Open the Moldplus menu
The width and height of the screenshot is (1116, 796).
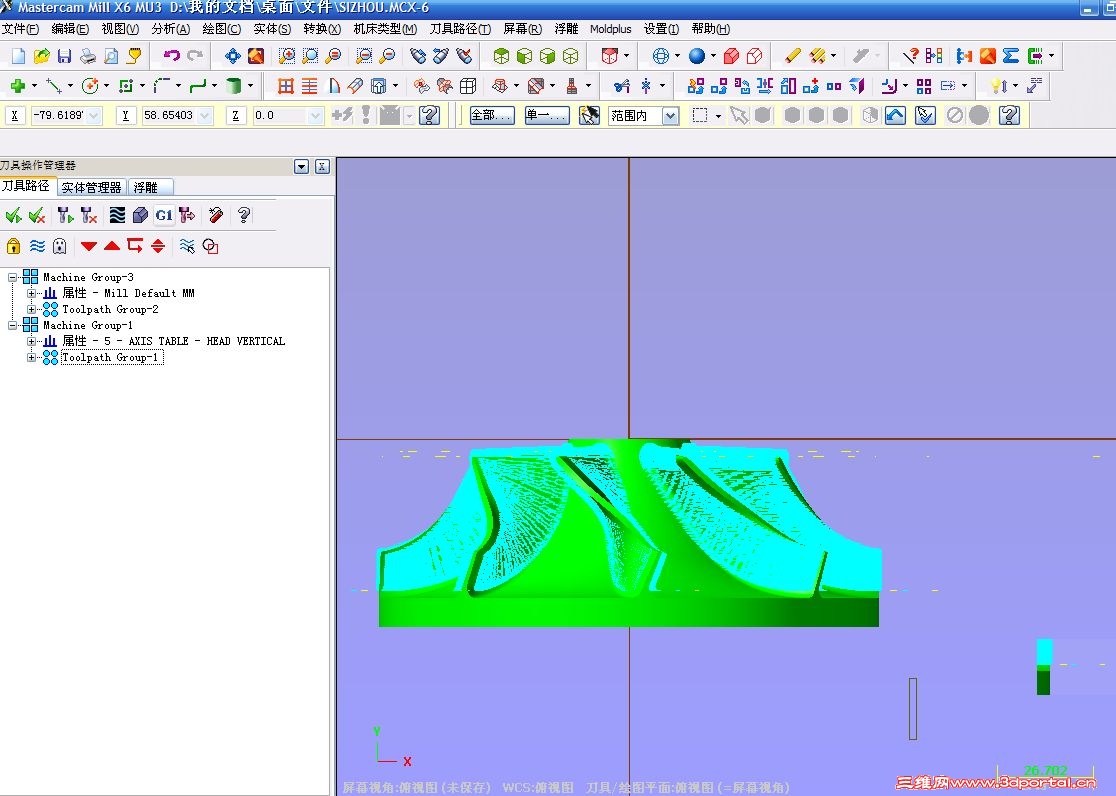(x=611, y=29)
